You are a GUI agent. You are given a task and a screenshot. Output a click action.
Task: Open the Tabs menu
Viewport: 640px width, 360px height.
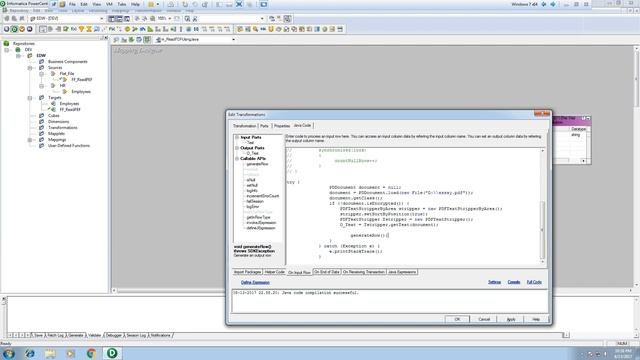pos(122,4)
